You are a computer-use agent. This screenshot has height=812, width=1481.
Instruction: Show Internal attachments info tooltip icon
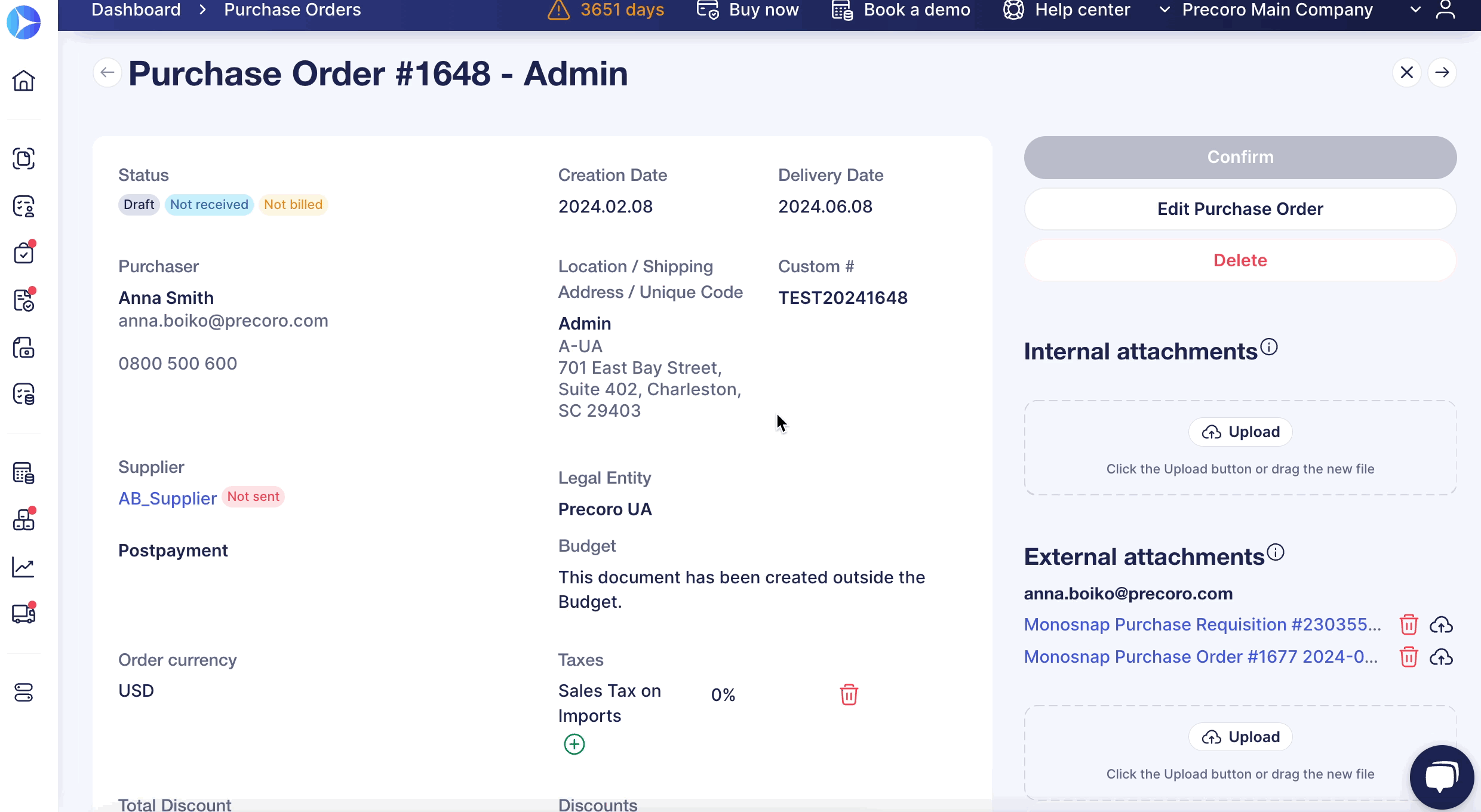(1269, 347)
